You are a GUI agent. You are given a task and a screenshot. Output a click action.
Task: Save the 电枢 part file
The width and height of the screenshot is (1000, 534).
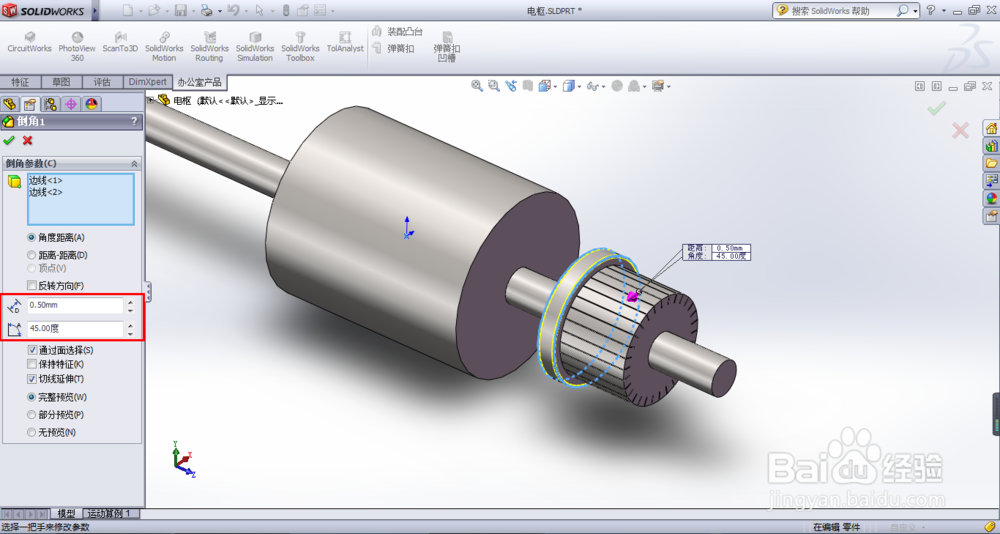(180, 10)
